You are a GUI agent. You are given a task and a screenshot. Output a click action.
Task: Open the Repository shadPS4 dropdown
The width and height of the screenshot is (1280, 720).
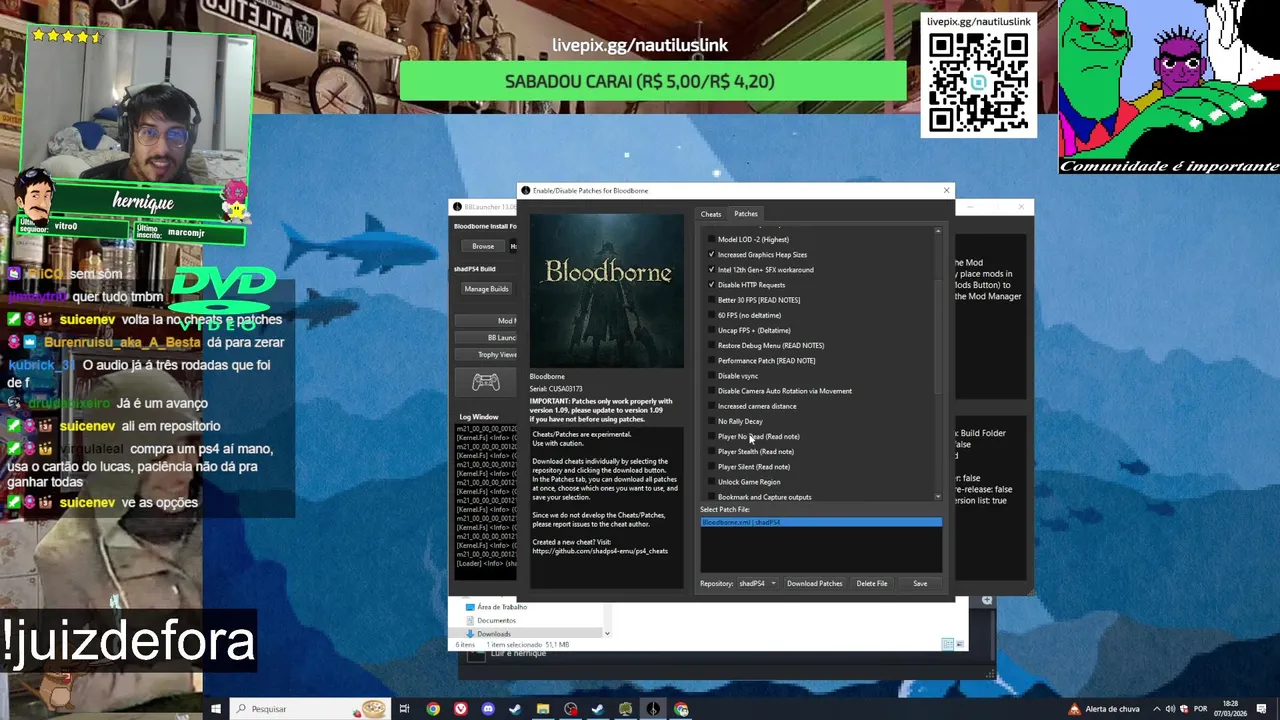pos(757,583)
